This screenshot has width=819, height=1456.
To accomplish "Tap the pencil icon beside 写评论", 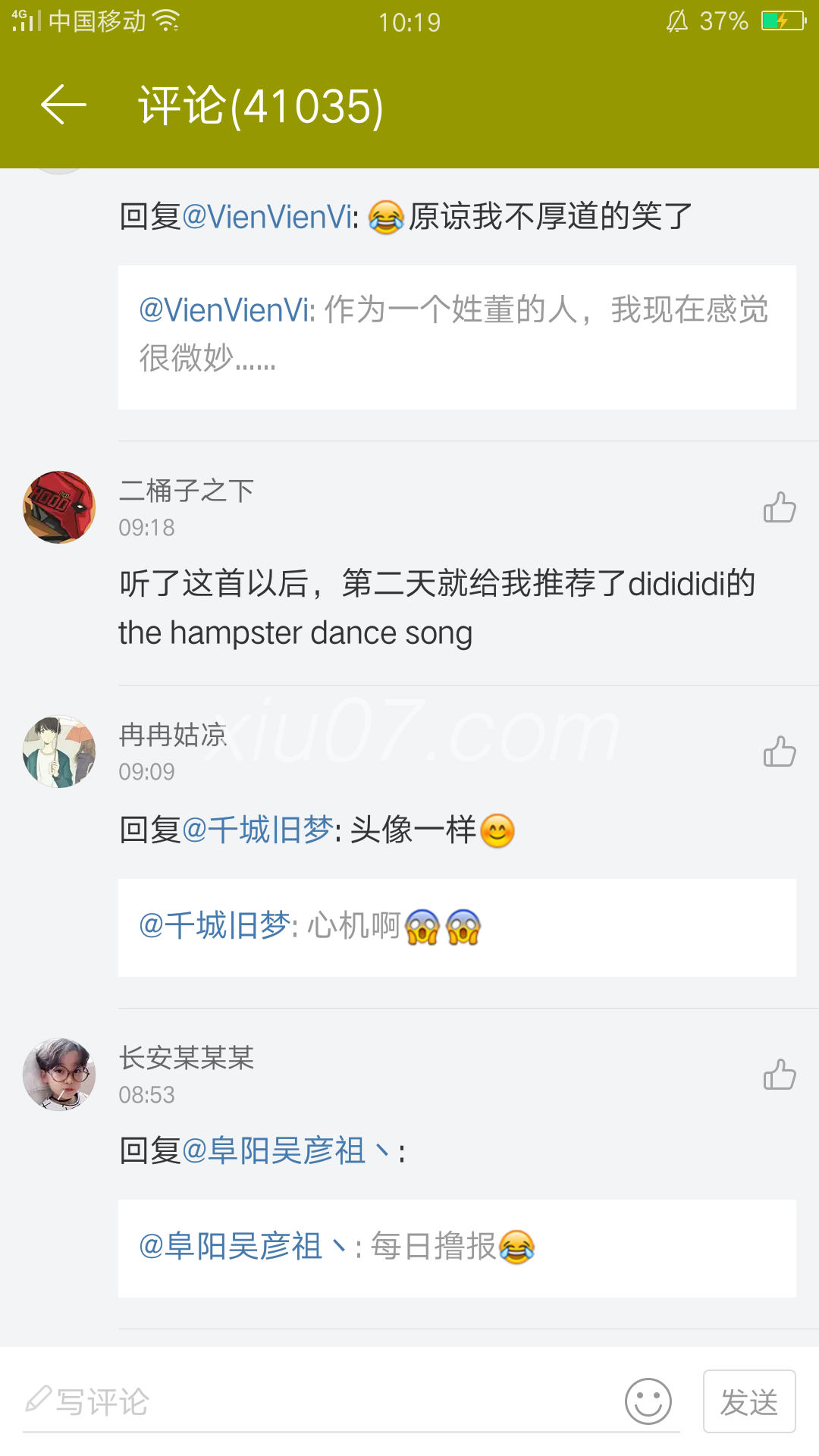I will [x=38, y=1399].
